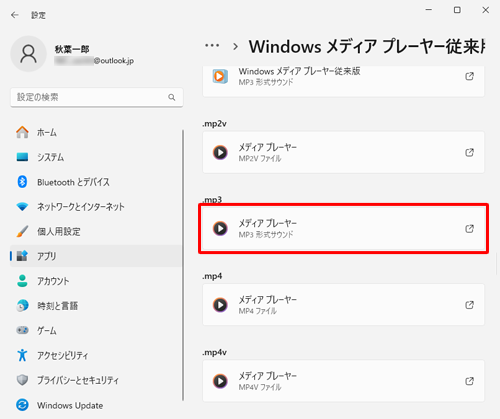Viewport: 500px width, 419px height.
Task: Click the システム monitor icon
Action: (x=22, y=157)
